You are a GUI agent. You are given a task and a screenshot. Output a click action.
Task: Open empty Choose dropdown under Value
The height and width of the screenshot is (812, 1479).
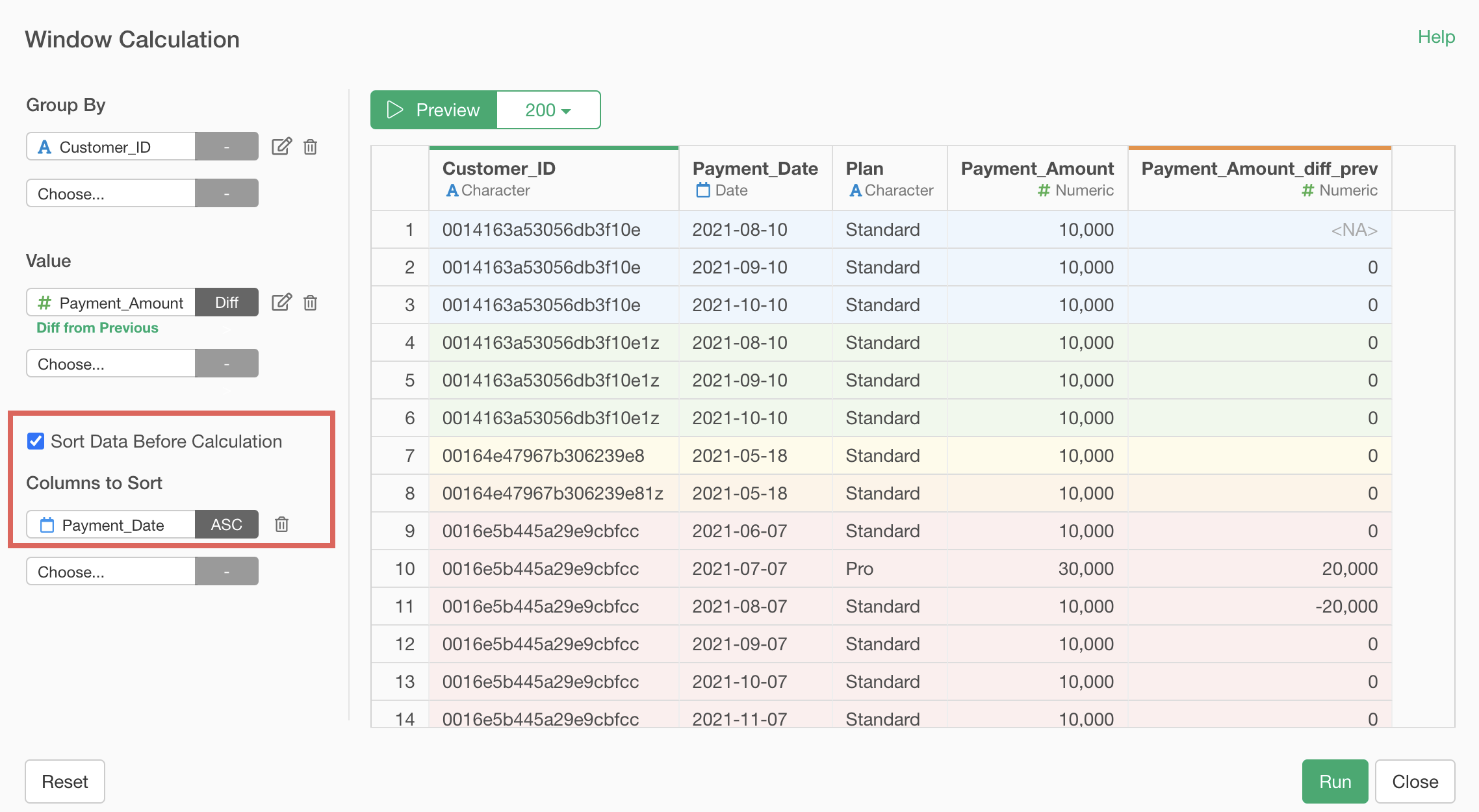(110, 364)
